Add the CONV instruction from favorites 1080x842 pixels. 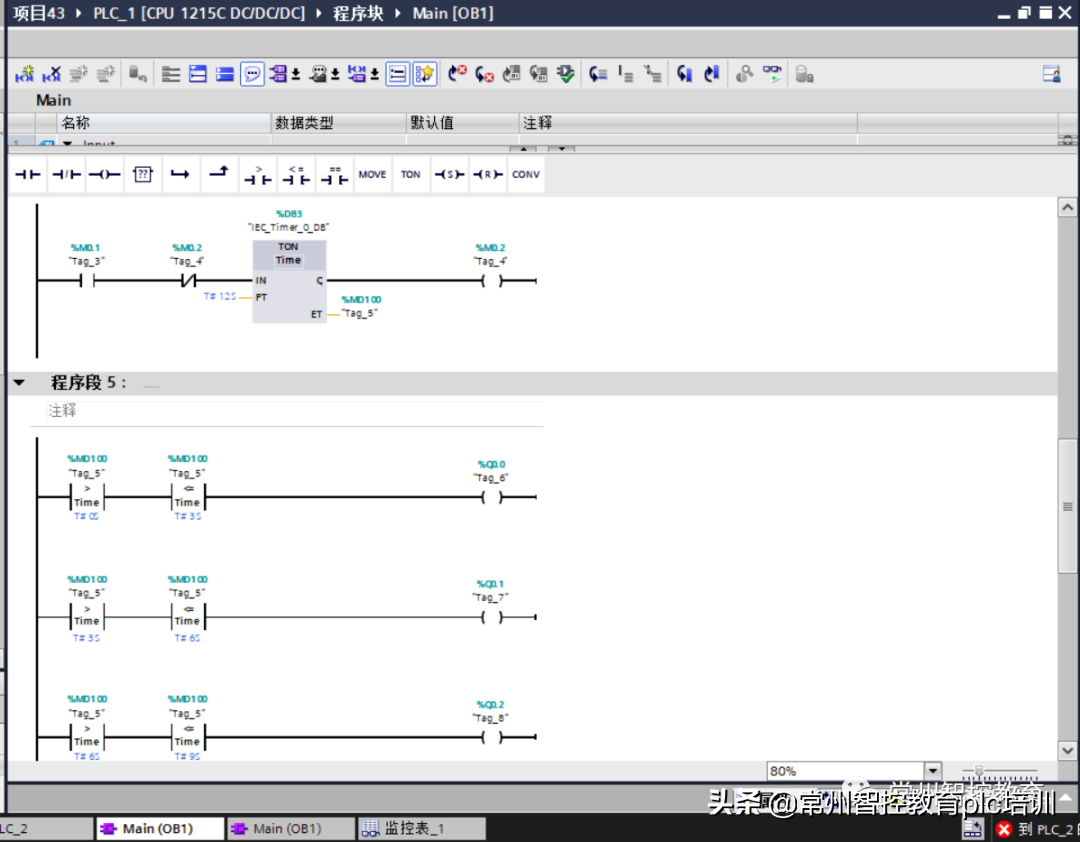point(525,174)
